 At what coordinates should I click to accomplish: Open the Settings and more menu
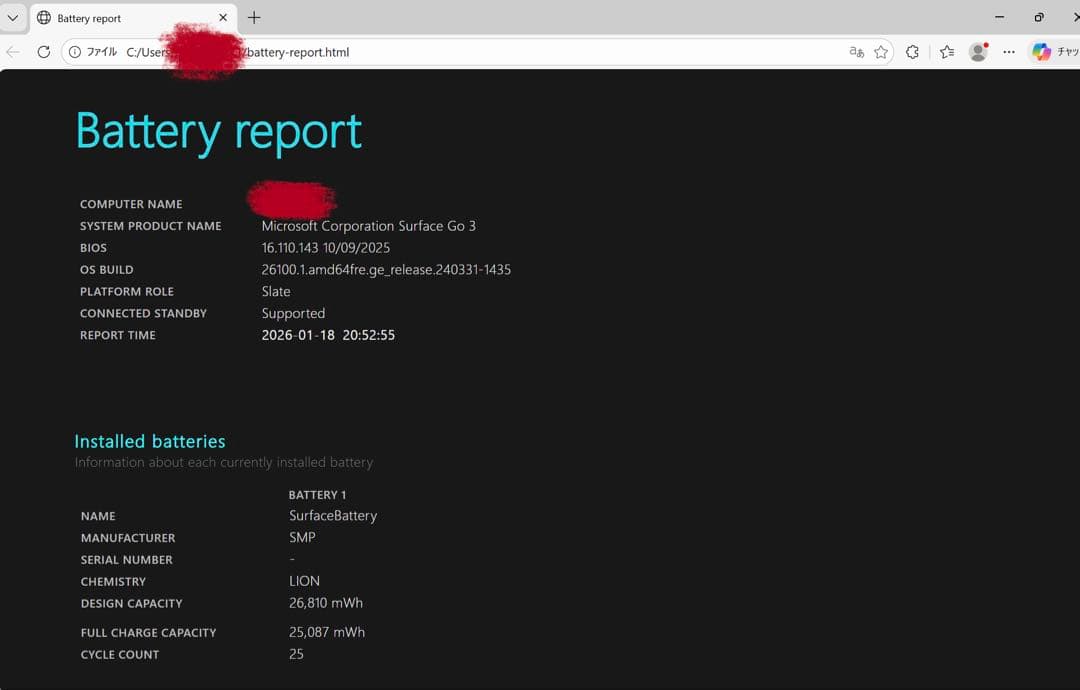pos(1009,52)
